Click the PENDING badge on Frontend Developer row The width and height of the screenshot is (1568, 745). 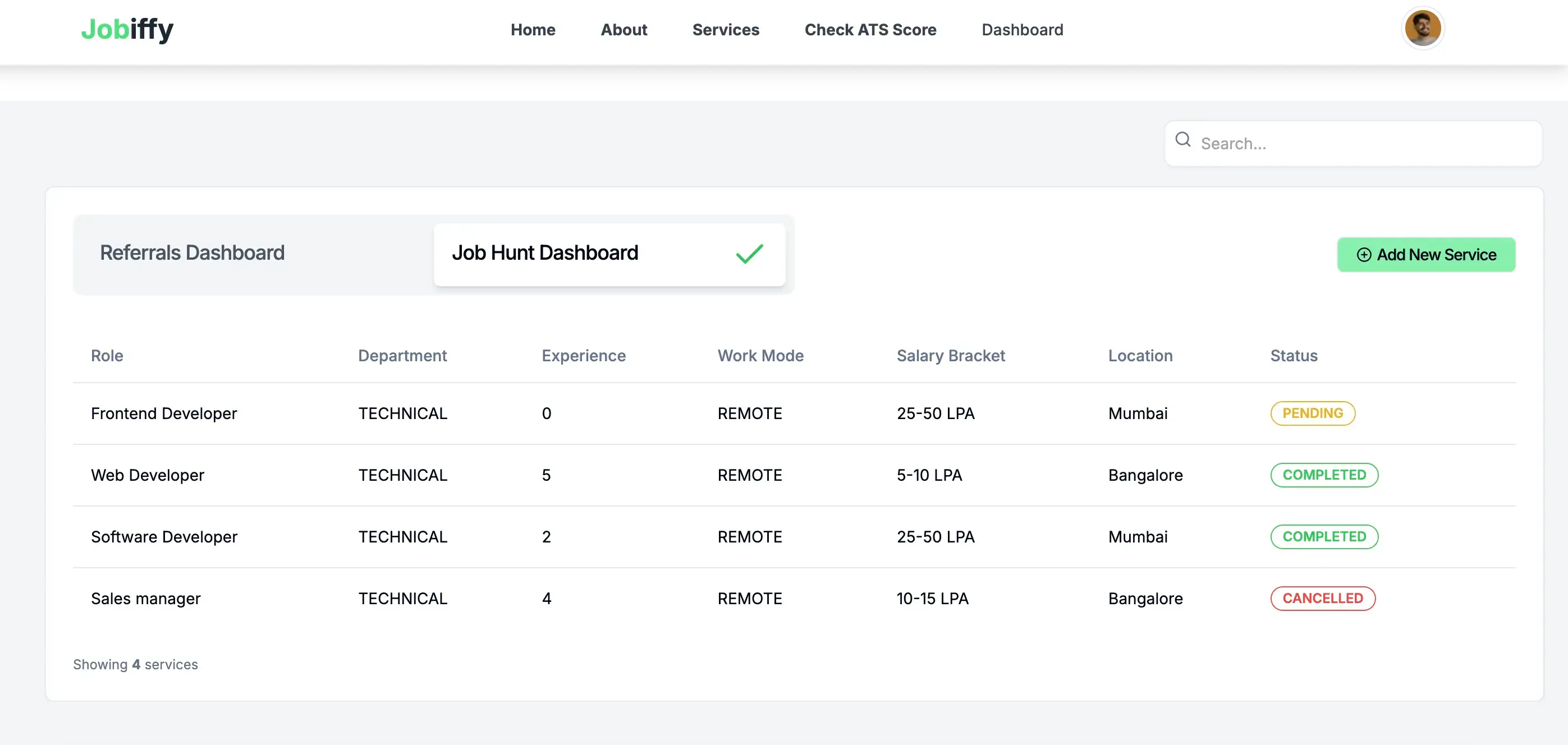pos(1312,413)
